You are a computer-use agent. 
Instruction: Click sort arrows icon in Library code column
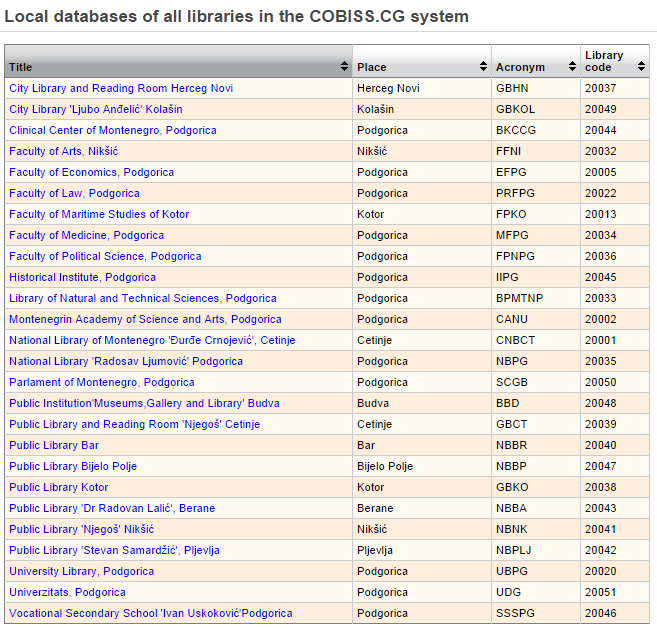pos(641,67)
